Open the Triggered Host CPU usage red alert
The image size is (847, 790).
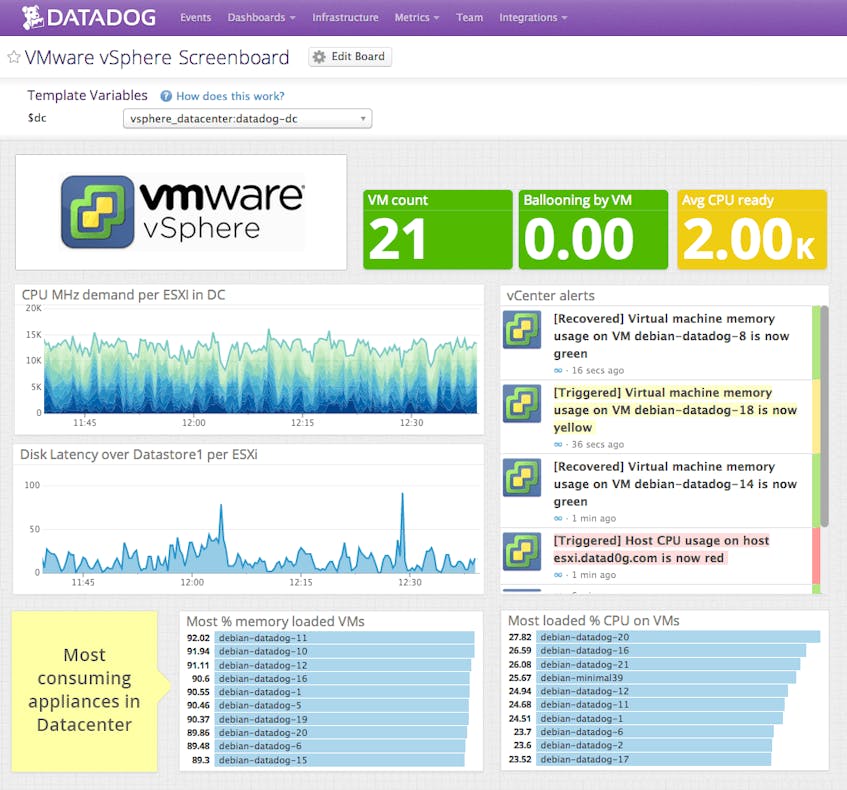tap(661, 549)
